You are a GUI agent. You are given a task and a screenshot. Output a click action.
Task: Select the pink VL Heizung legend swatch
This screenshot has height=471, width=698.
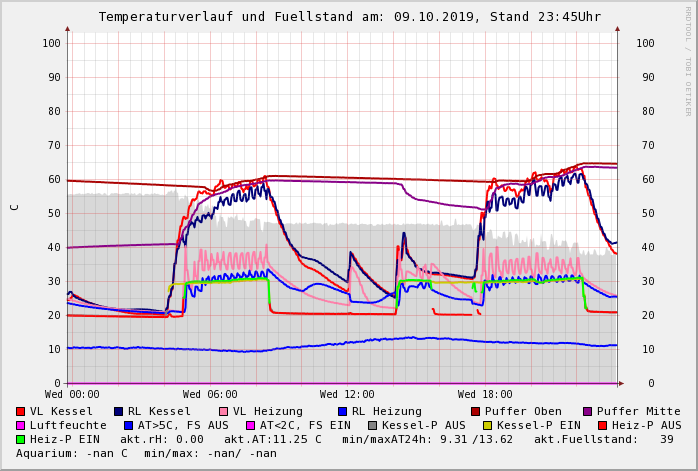224,411
